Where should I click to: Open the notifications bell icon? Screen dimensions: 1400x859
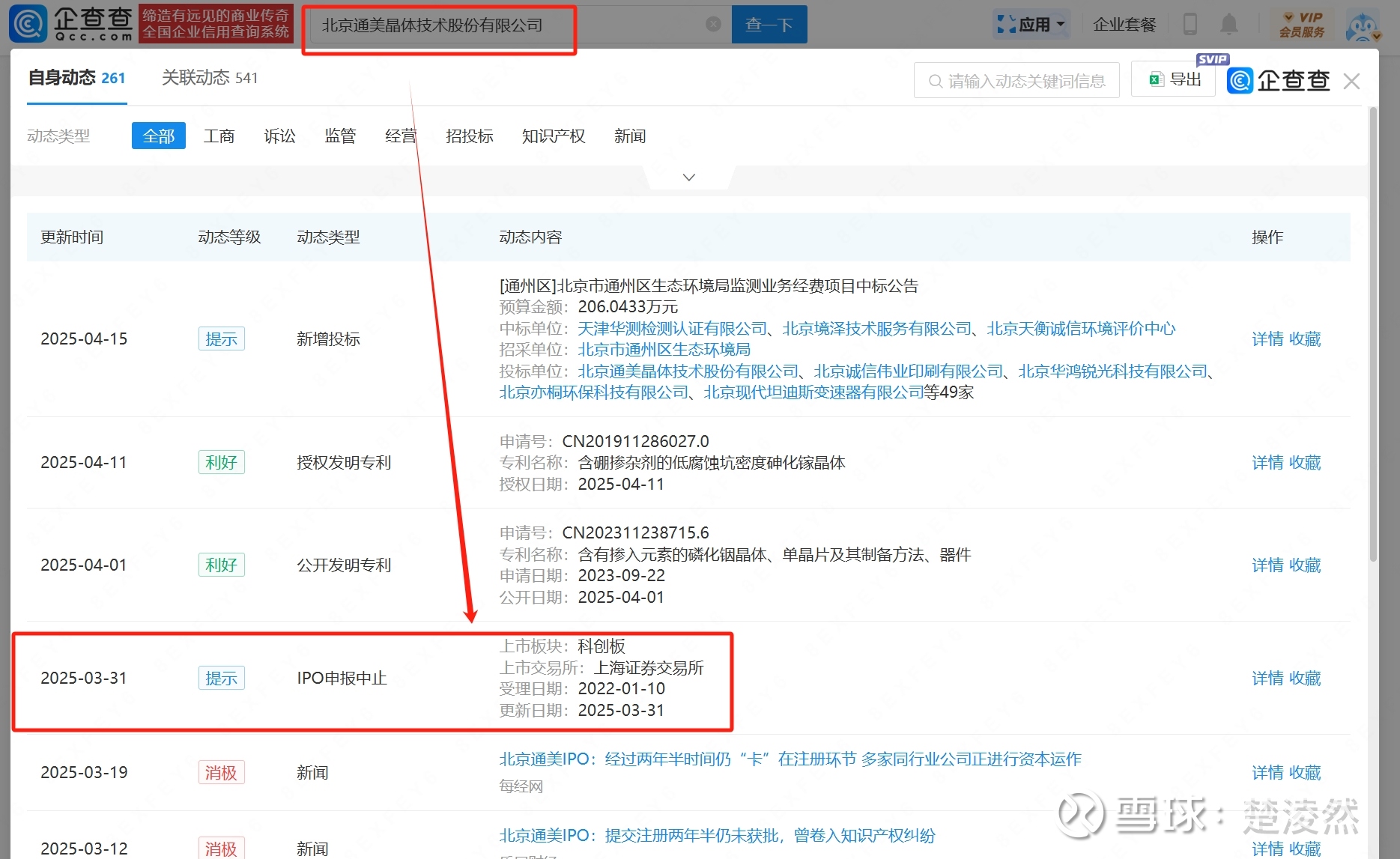pyautogui.click(x=1228, y=25)
